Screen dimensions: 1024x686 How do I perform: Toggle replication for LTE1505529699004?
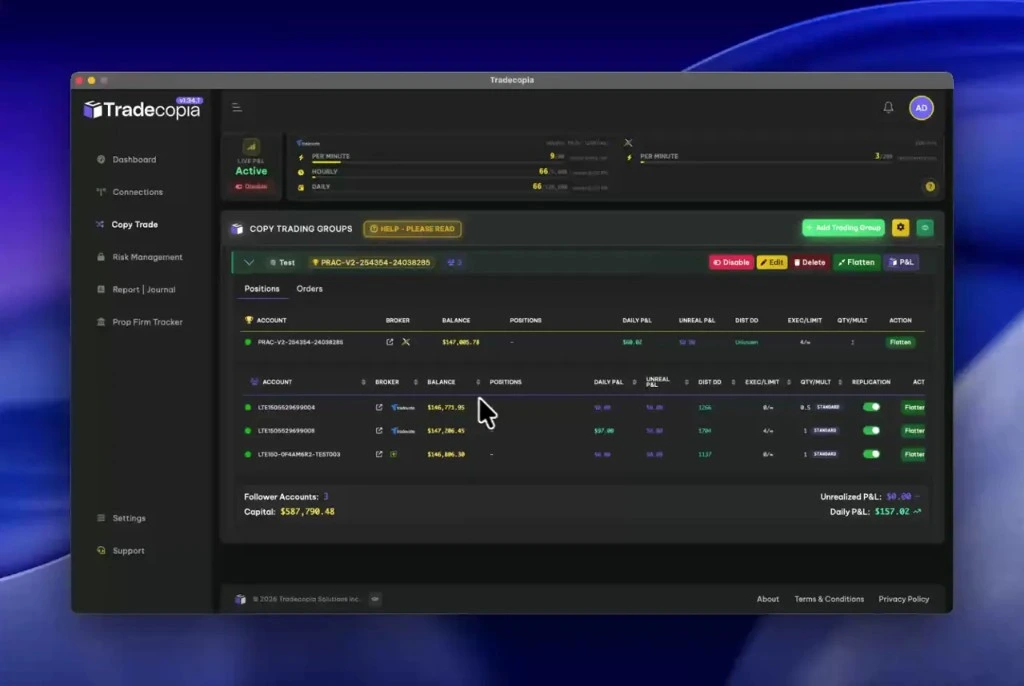tap(871, 407)
